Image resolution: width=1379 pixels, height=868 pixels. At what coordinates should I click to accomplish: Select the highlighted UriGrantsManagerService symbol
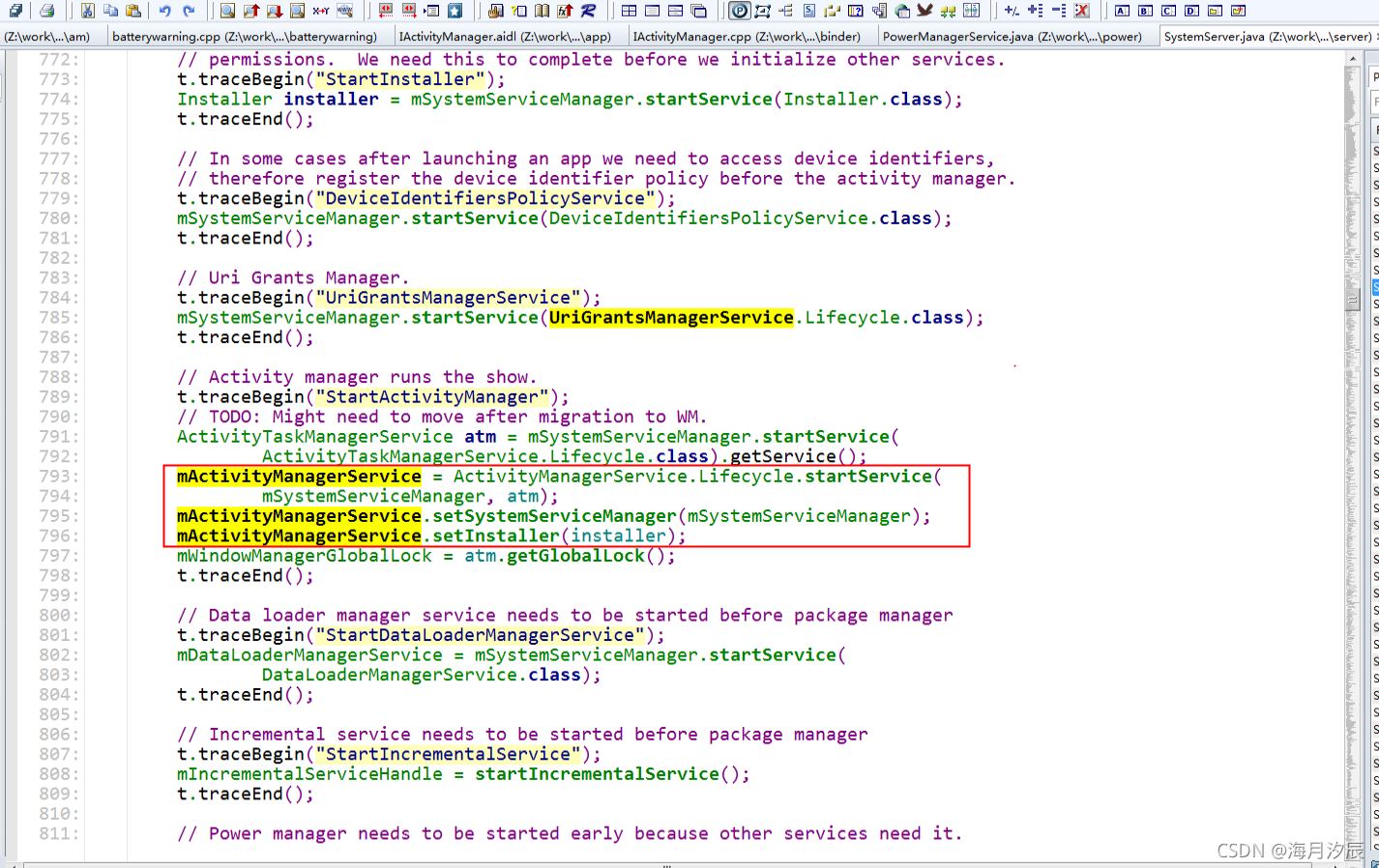click(x=671, y=317)
